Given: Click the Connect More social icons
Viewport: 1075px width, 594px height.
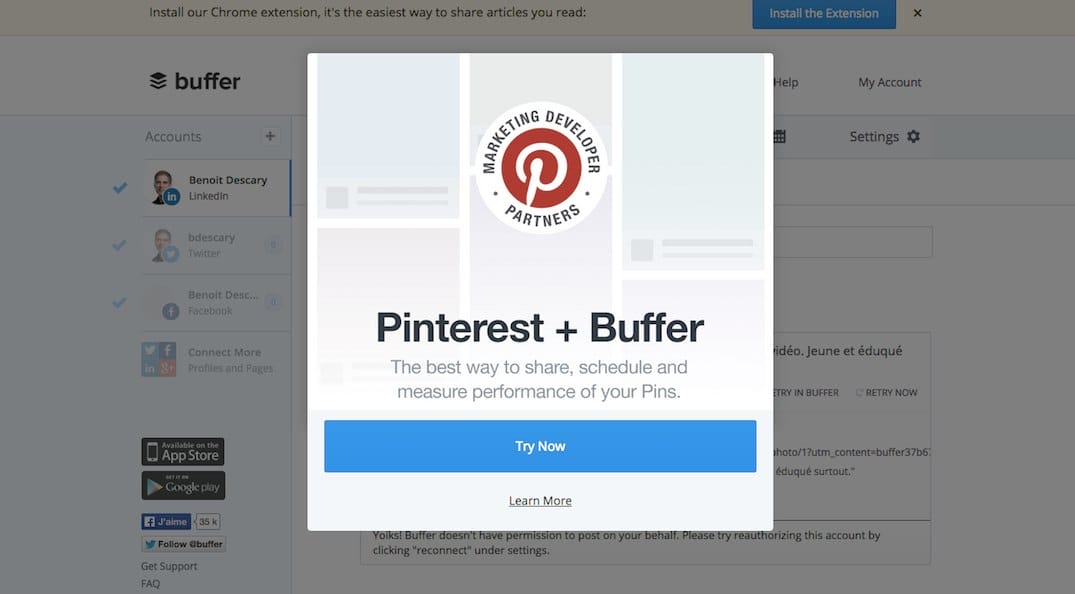Looking at the screenshot, I should 159,360.
